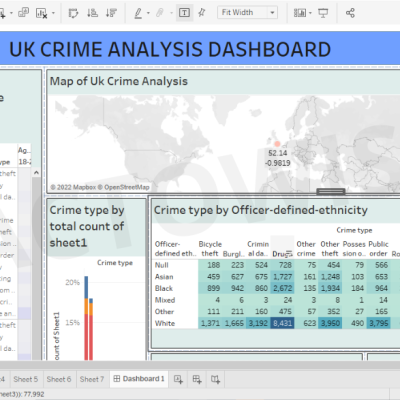Click the 15% axis label on bar chart
Viewport: 400px width, 400px height.
point(72,323)
